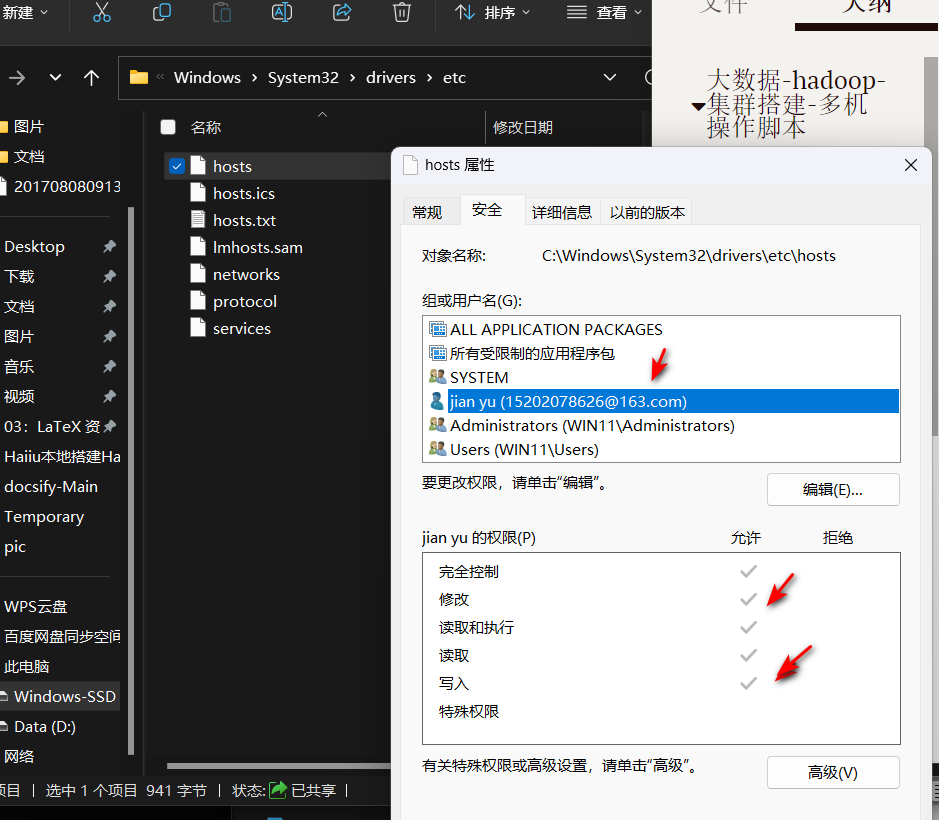Select the hosts.ics file in the list

click(243, 193)
